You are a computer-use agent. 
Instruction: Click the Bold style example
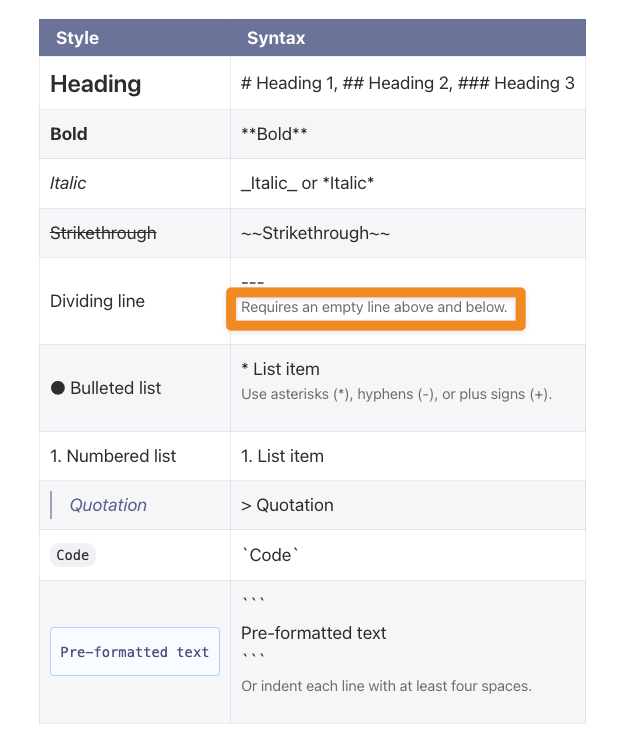click(x=69, y=134)
